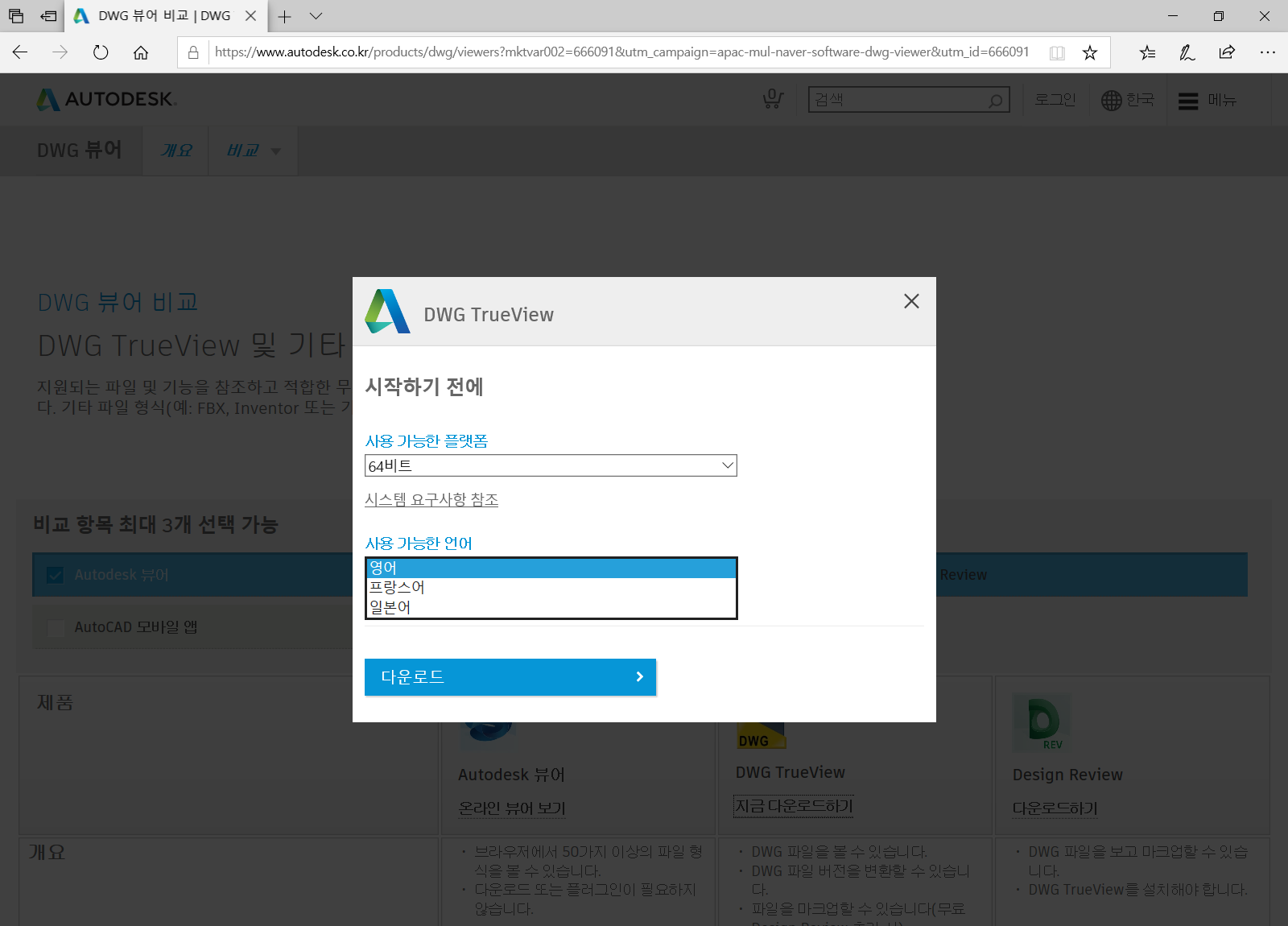The height and width of the screenshot is (926, 1288).
Task: Click the lock icon in address bar
Action: tap(193, 52)
